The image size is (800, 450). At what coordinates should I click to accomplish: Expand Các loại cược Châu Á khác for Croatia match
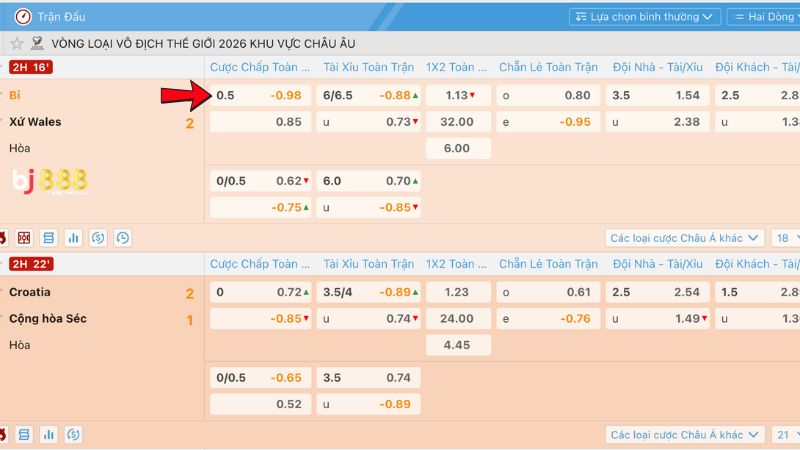[684, 435]
